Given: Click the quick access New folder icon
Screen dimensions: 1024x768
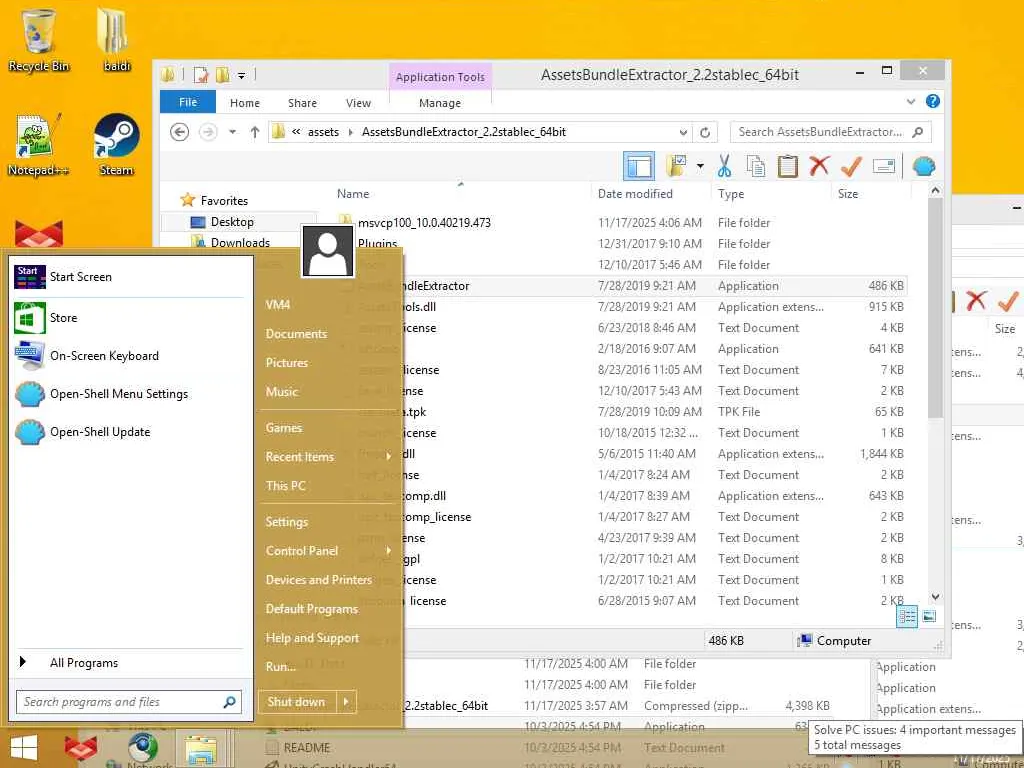Looking at the screenshot, I should point(222,75).
